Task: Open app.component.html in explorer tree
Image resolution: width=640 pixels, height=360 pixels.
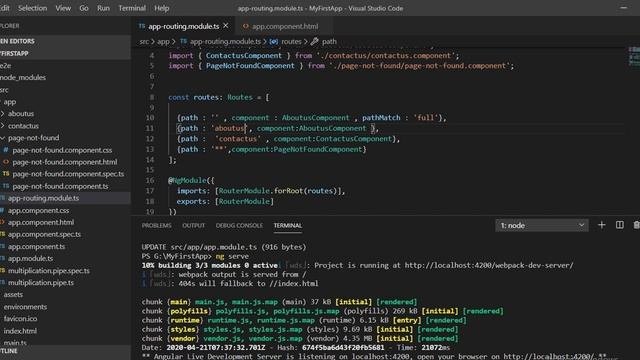Action: 41,222
